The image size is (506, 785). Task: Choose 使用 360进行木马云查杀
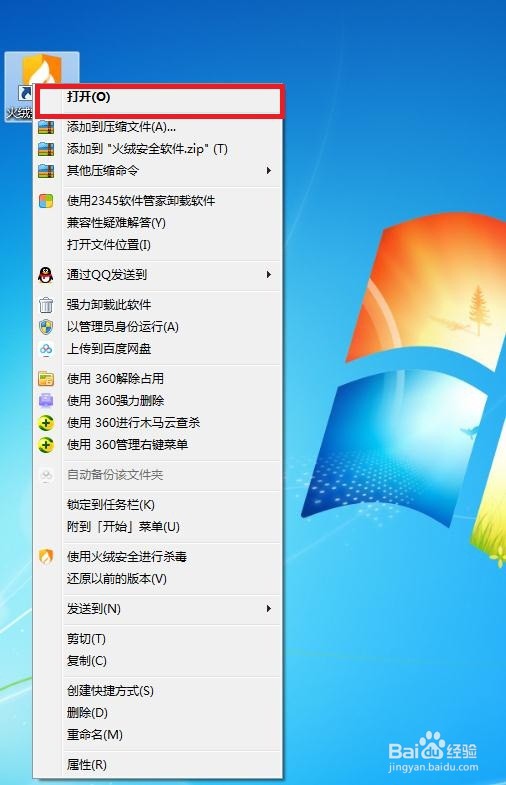click(158, 423)
